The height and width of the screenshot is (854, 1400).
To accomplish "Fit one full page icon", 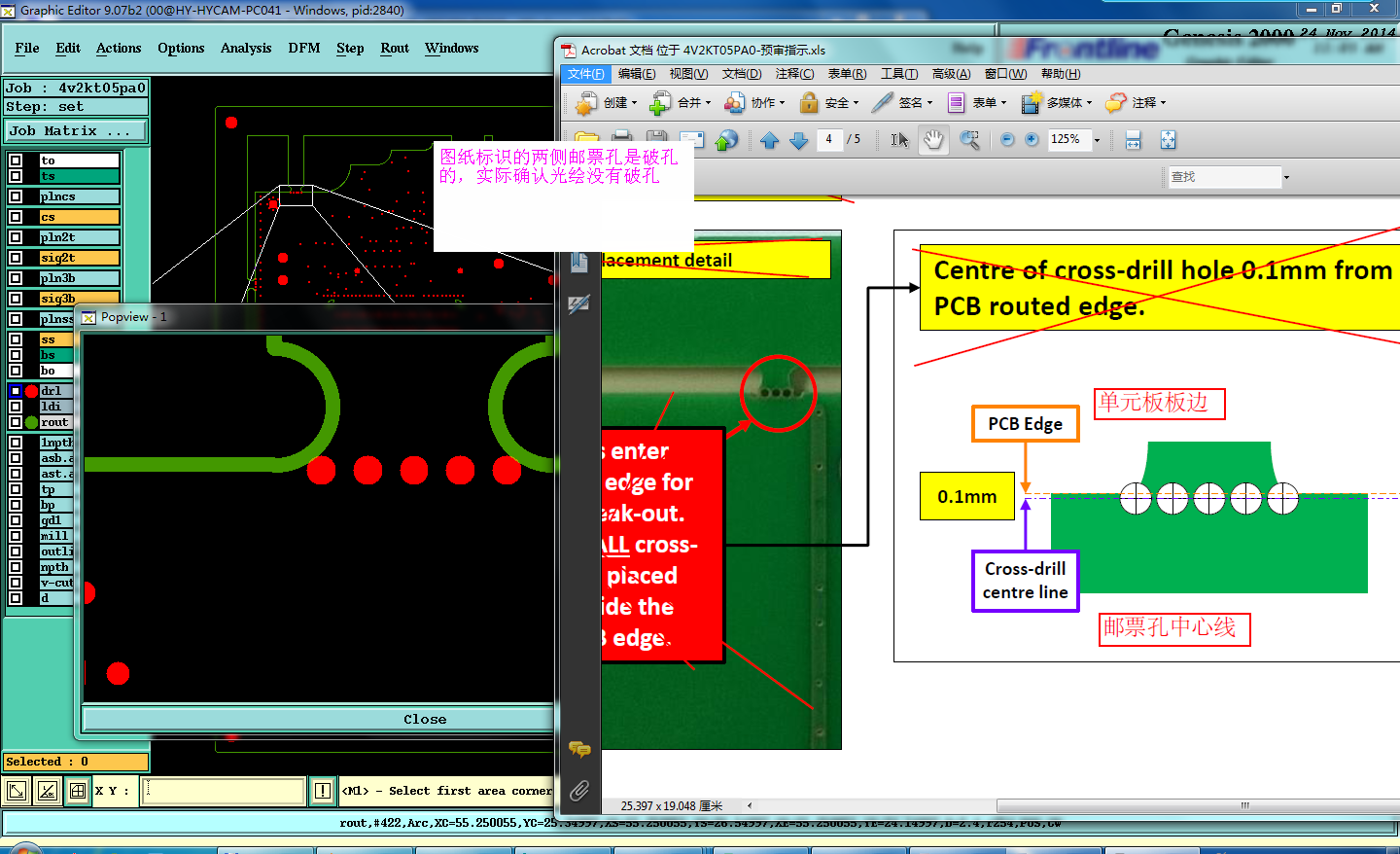I will (x=1168, y=140).
